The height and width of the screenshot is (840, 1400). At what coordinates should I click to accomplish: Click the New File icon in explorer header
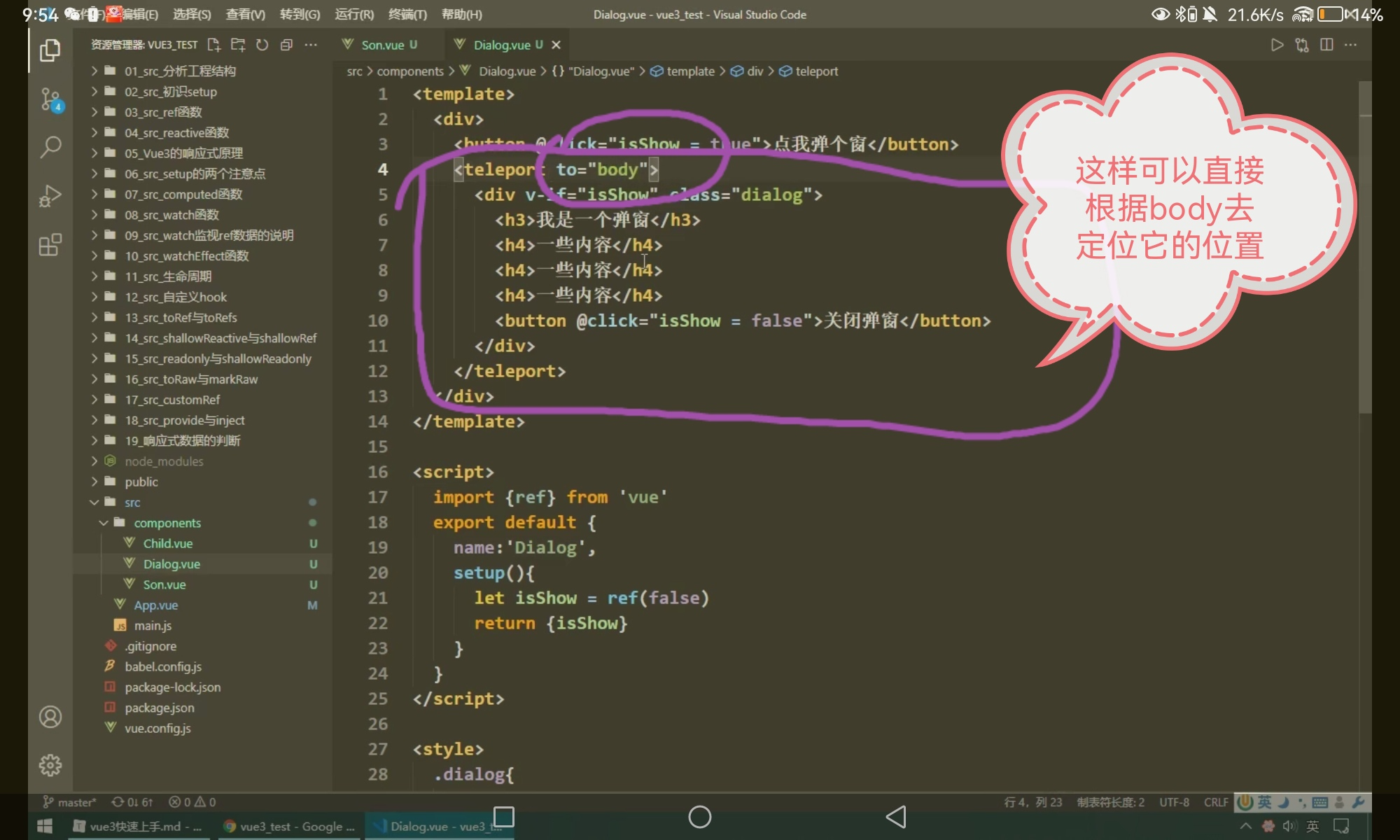pos(214,45)
